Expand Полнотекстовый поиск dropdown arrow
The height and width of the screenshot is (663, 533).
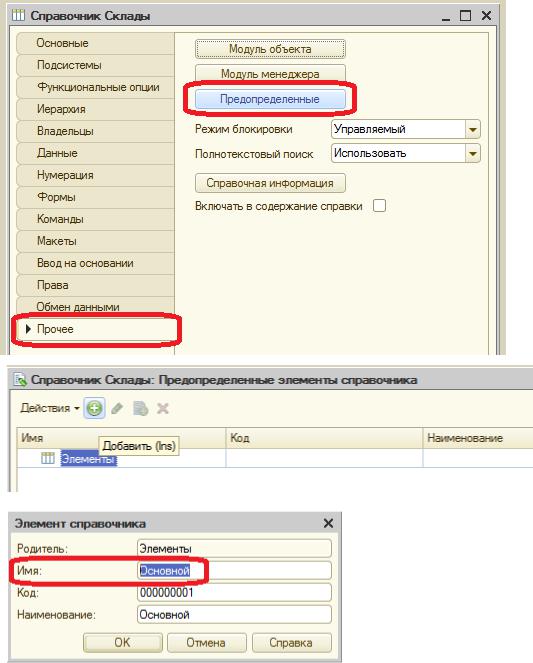(x=473, y=153)
